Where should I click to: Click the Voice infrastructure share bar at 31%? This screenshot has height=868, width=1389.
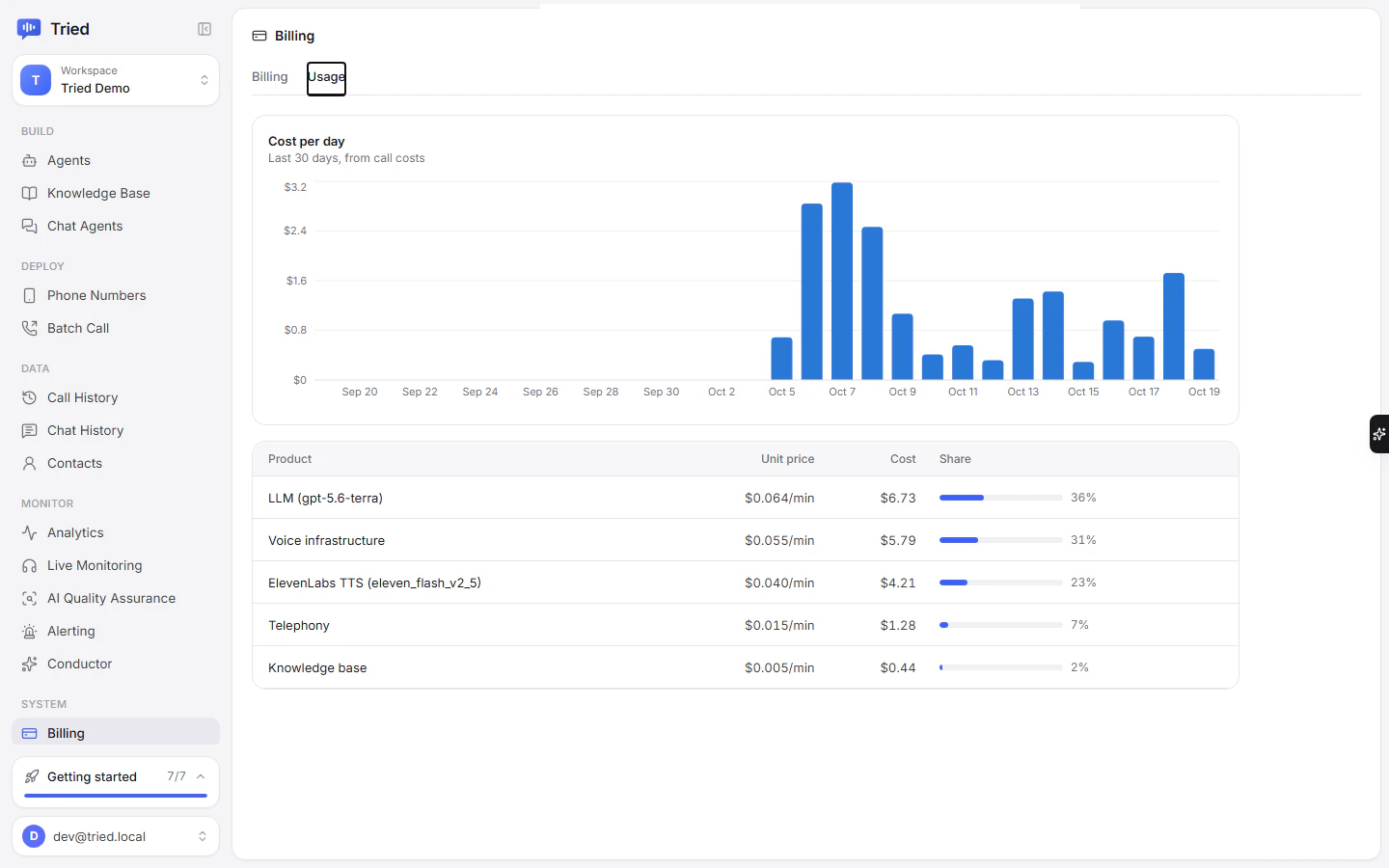coord(1001,540)
